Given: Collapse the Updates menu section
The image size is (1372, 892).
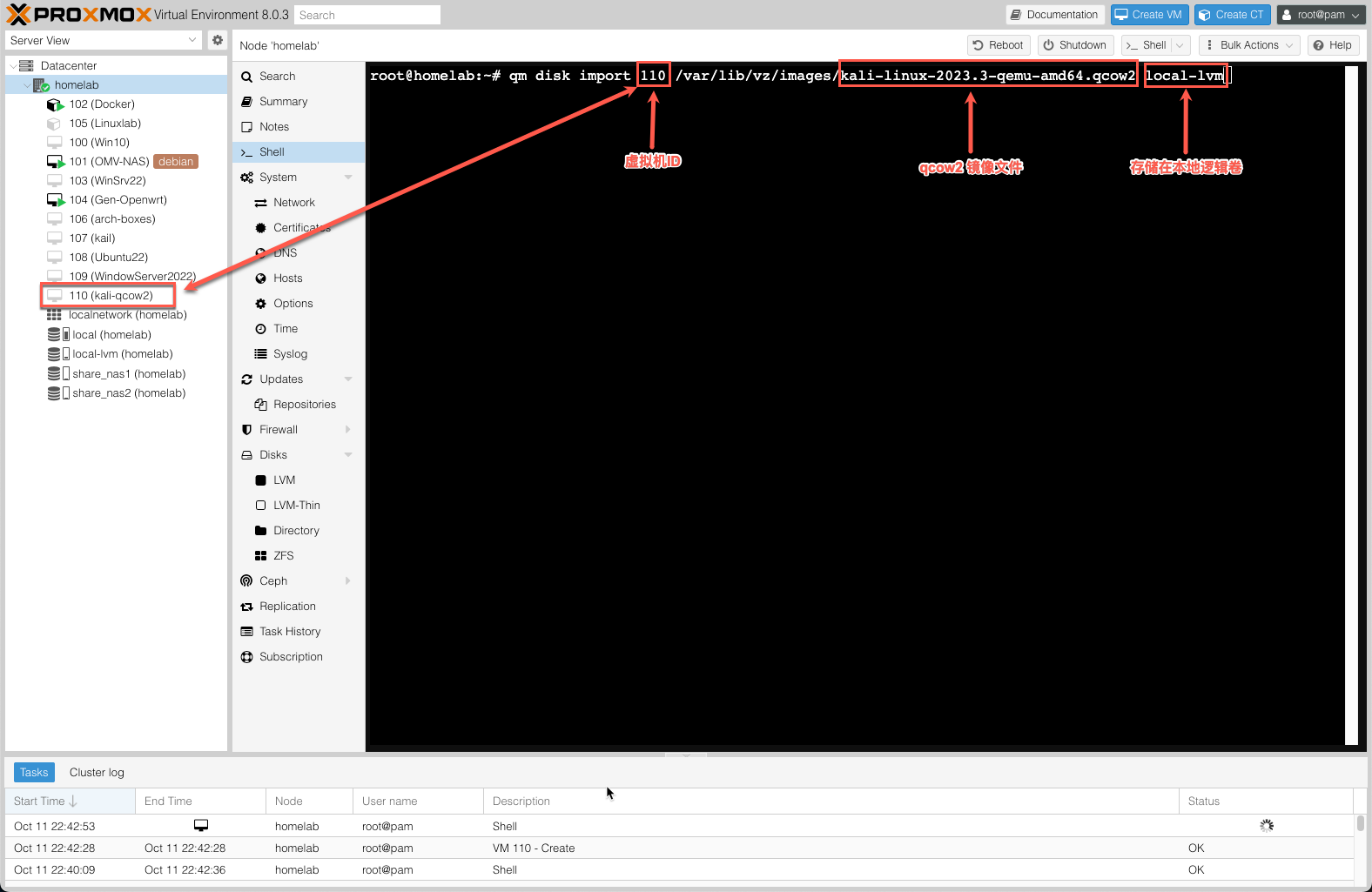Looking at the screenshot, I should click(348, 379).
